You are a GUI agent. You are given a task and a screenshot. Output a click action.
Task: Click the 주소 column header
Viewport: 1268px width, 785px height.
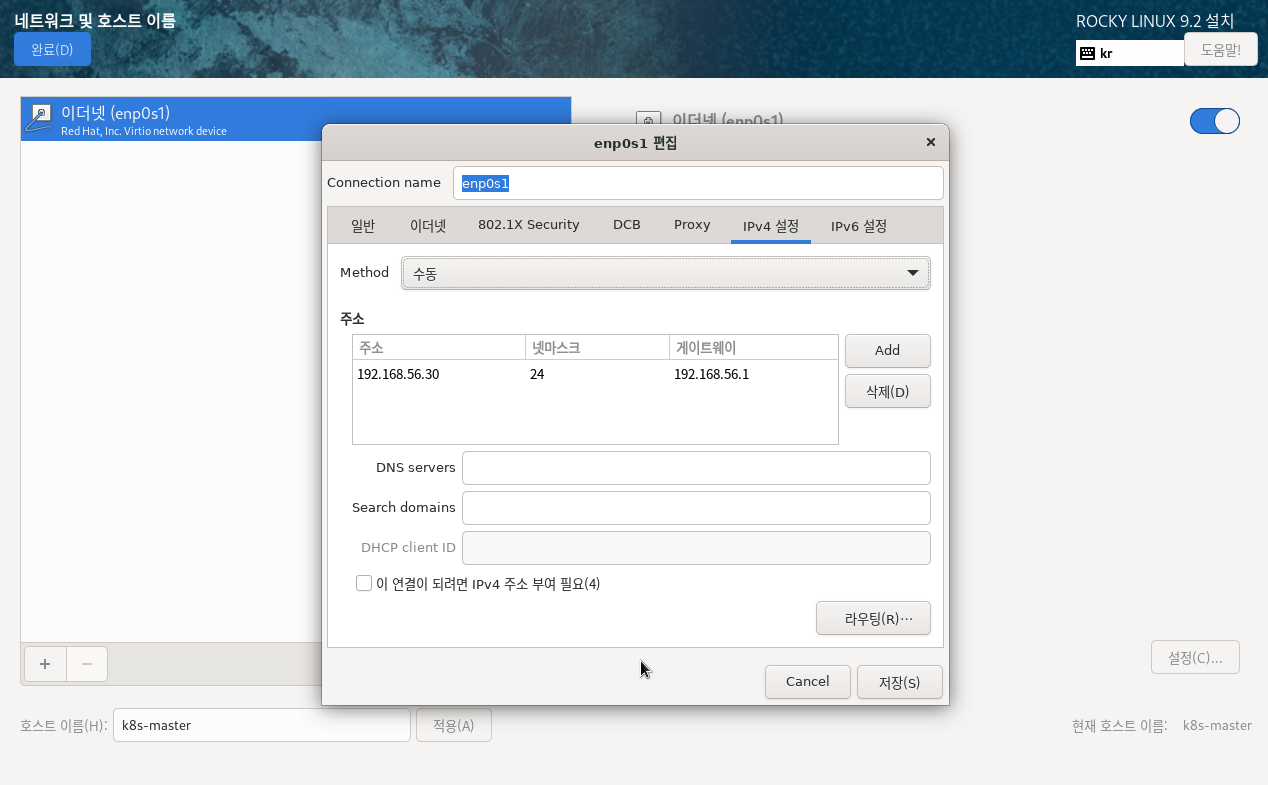439,348
